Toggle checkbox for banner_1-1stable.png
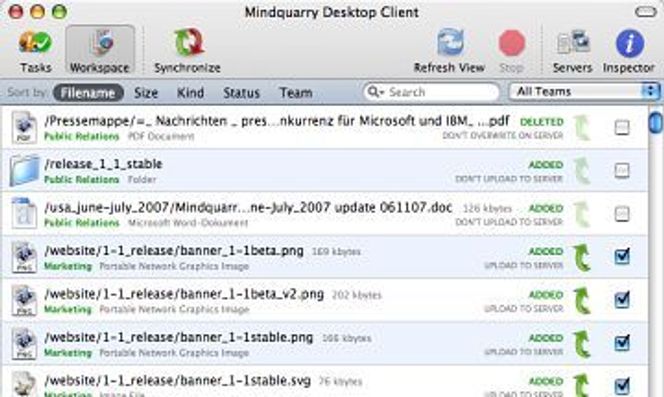The image size is (664, 397). 622,342
